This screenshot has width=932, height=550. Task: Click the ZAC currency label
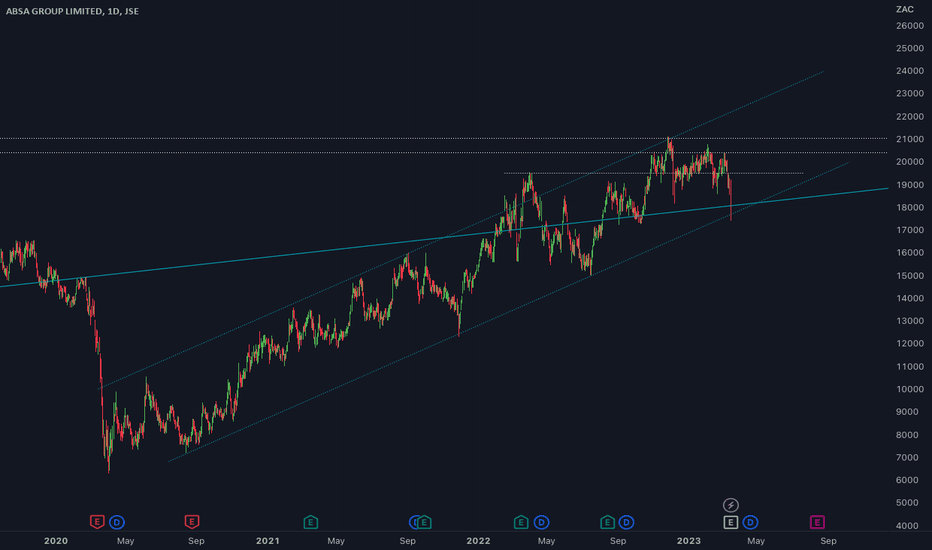pyautogui.click(x=905, y=9)
